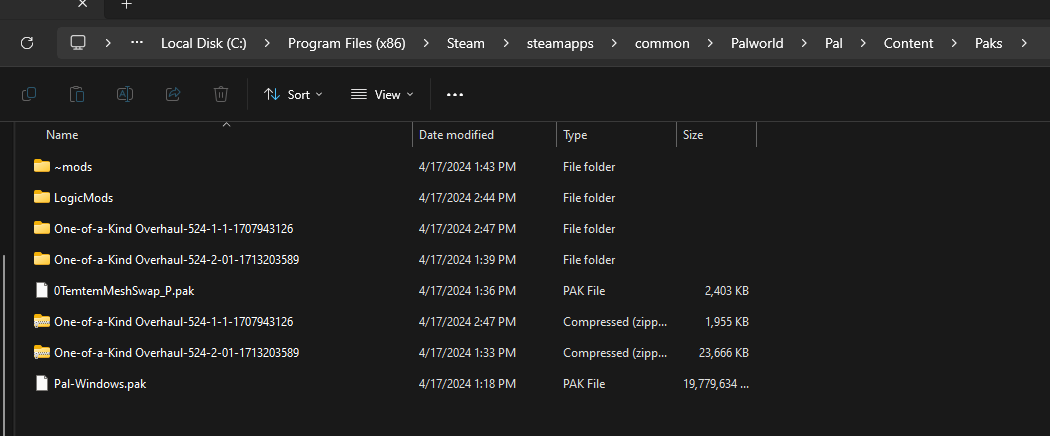Expand chevron after steamapps breadcrumb
Screen dimensions: 1050x436
pos(614,44)
